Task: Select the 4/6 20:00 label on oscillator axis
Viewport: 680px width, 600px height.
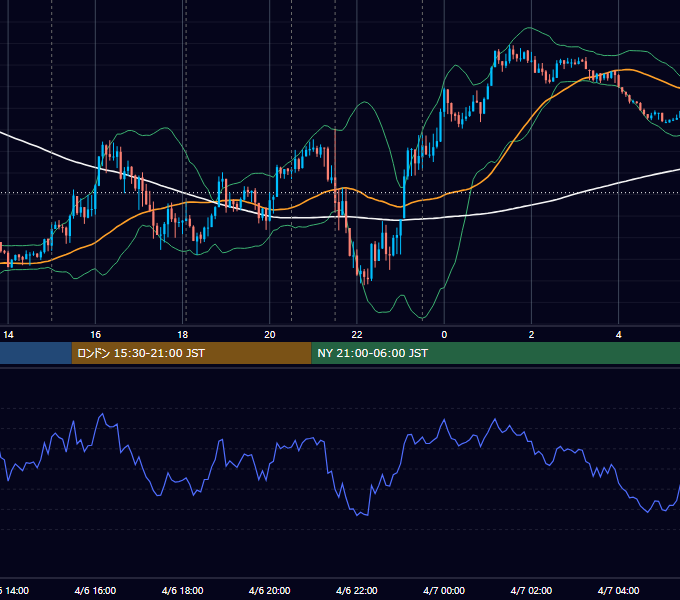Action: click(270, 590)
